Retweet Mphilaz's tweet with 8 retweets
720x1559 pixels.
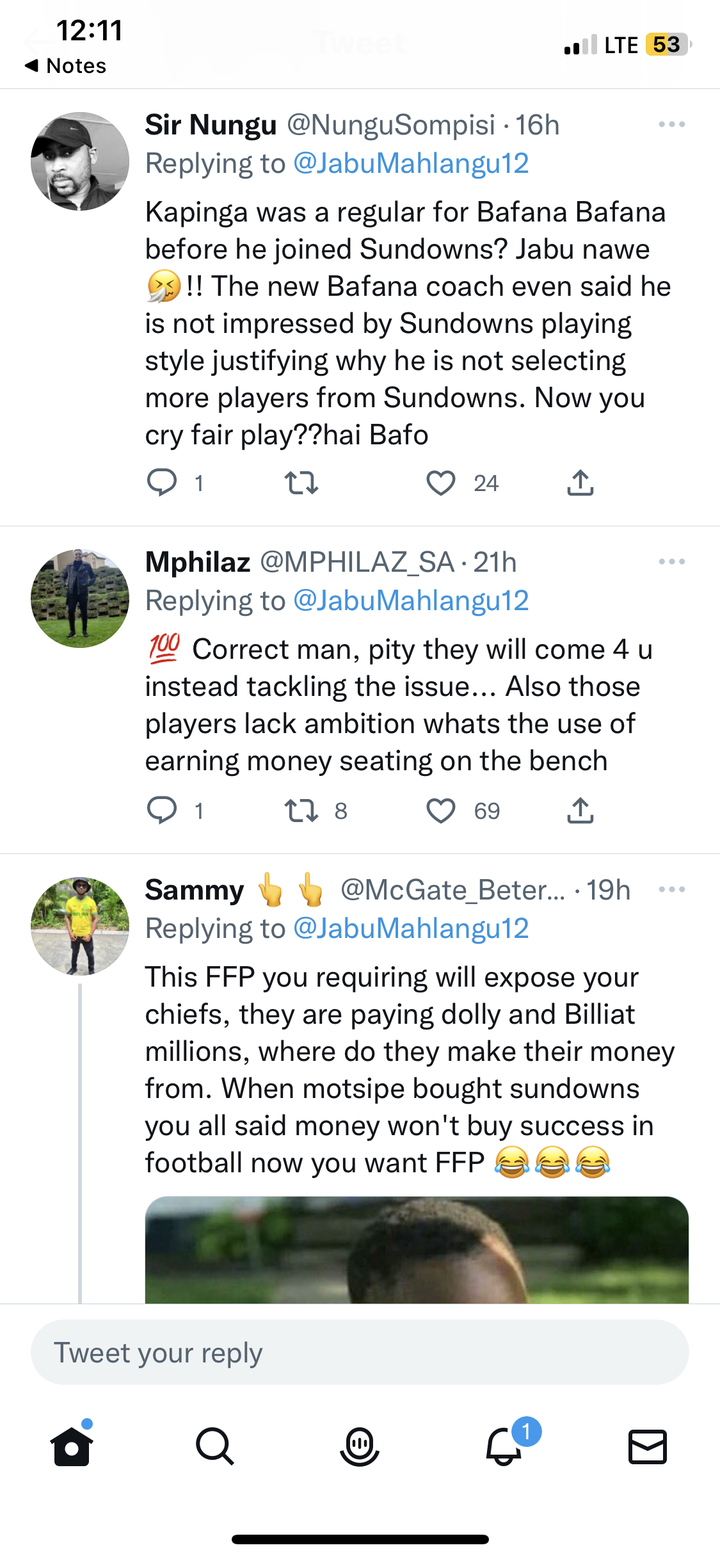302,810
